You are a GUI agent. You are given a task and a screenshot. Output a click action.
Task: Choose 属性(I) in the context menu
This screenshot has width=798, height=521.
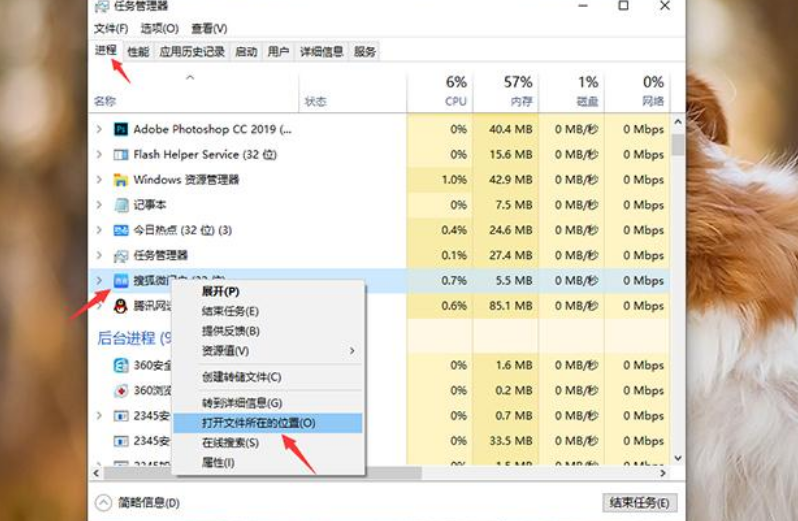click(268, 462)
